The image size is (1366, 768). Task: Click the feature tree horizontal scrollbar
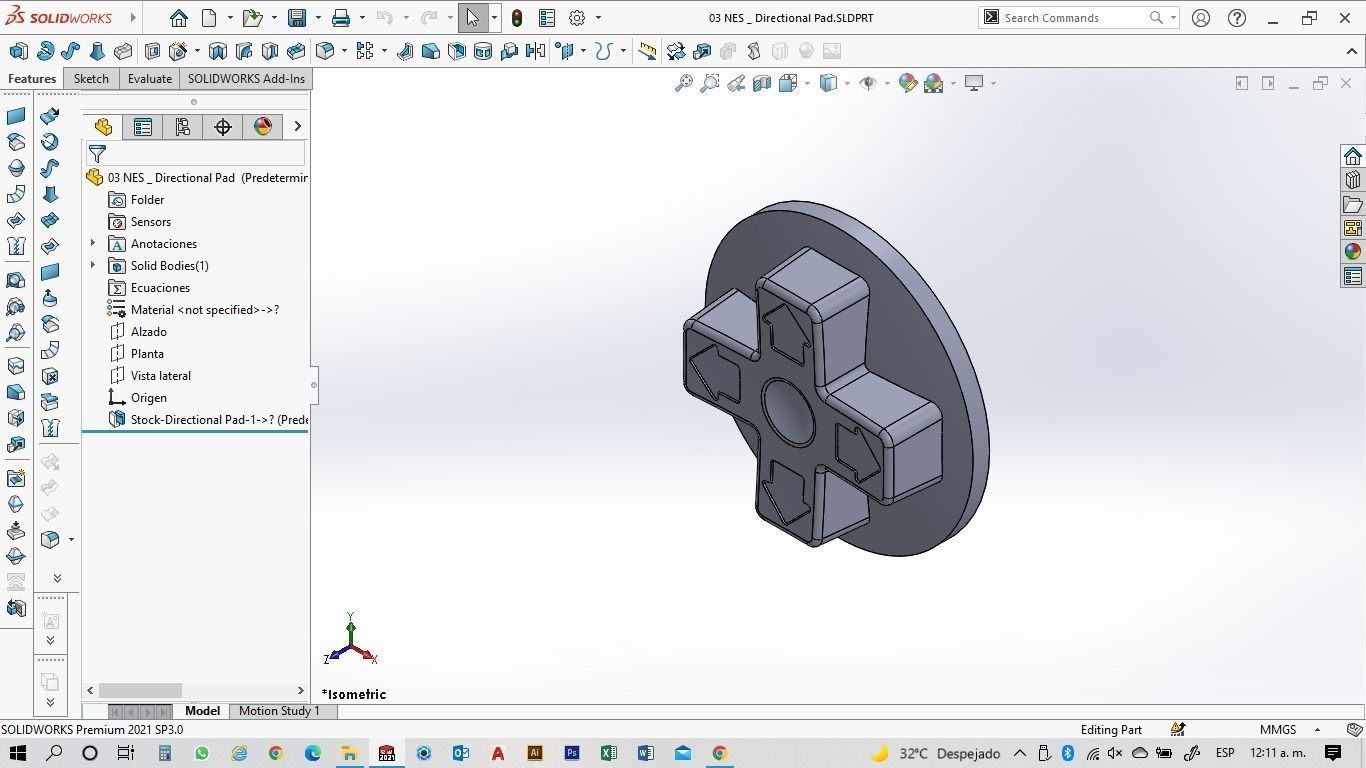[x=140, y=690]
